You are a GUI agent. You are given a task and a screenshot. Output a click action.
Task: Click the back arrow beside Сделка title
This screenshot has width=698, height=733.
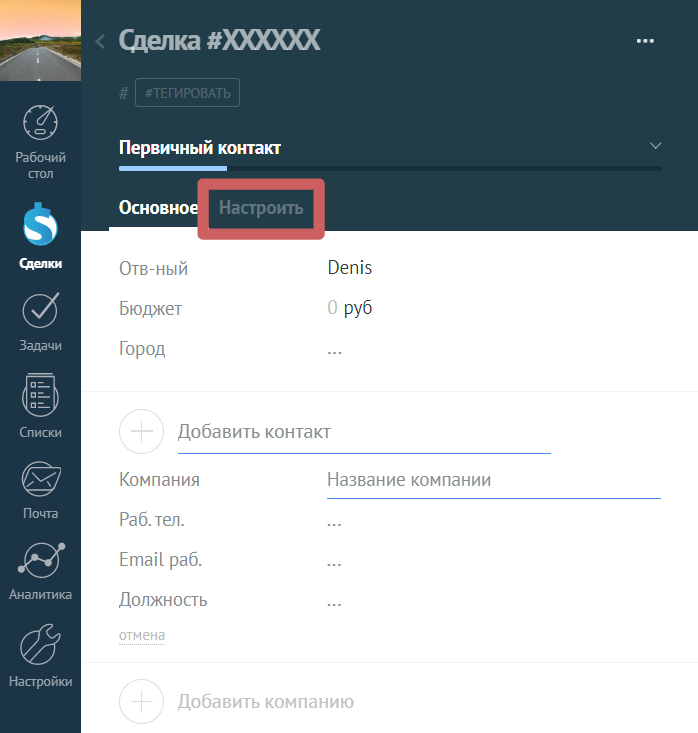100,42
